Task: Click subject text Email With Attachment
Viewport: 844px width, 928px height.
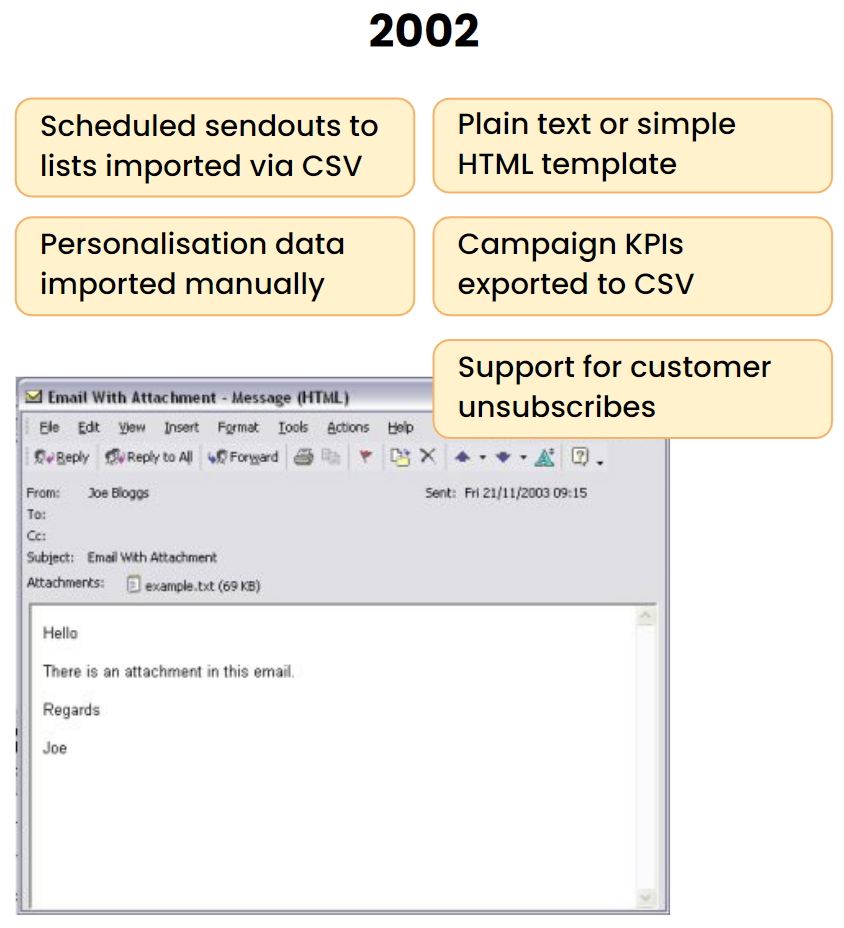Action: [x=152, y=558]
